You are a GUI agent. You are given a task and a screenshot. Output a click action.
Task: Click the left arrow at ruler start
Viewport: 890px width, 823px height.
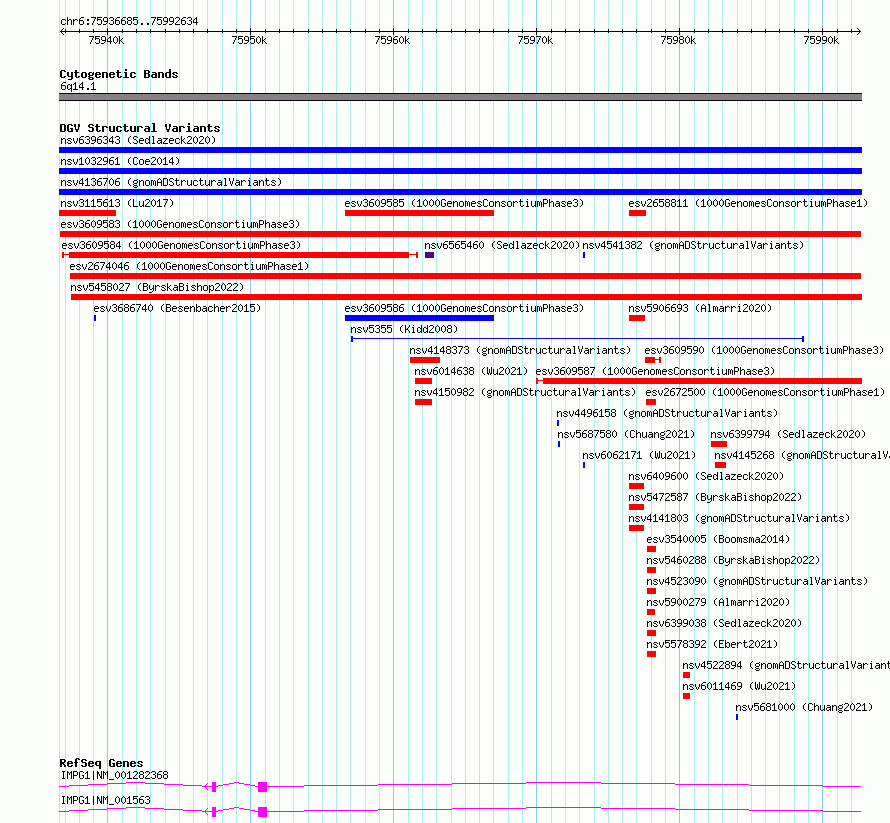click(62, 32)
